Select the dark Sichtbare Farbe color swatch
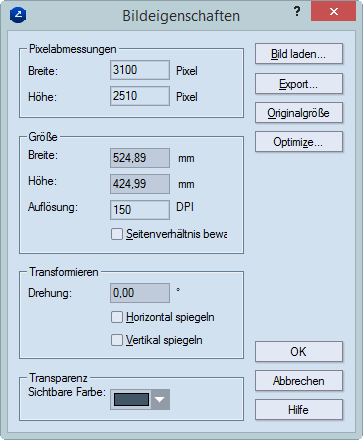 coord(131,399)
